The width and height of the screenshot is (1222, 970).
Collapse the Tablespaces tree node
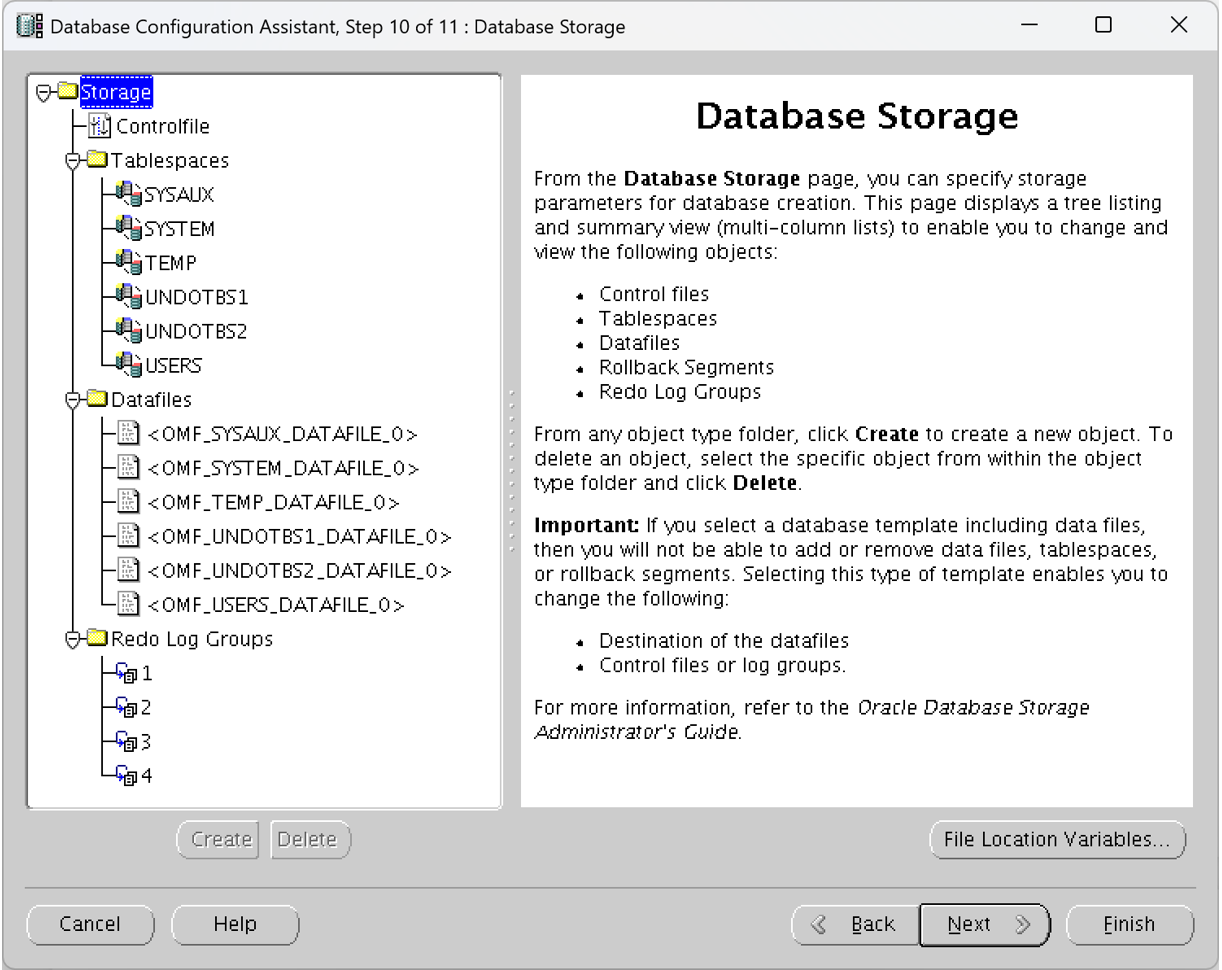(x=72, y=160)
